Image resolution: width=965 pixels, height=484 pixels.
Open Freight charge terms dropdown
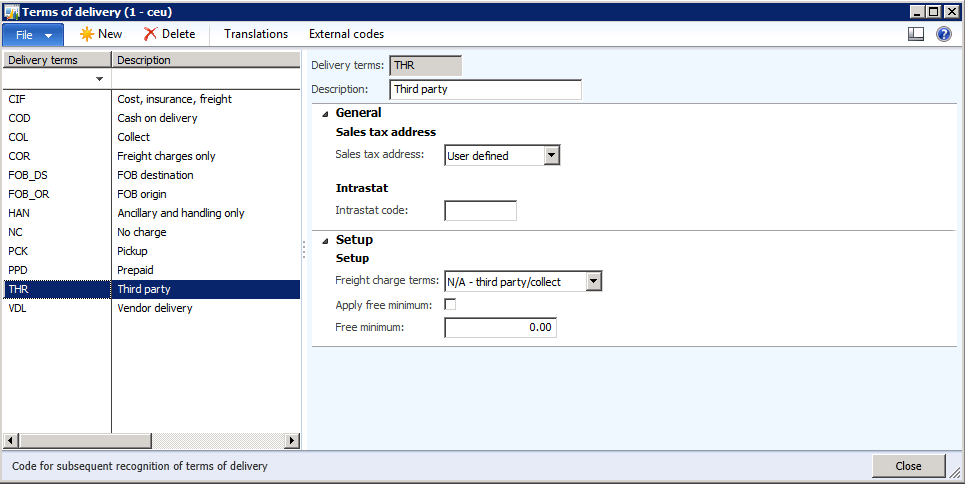(593, 282)
